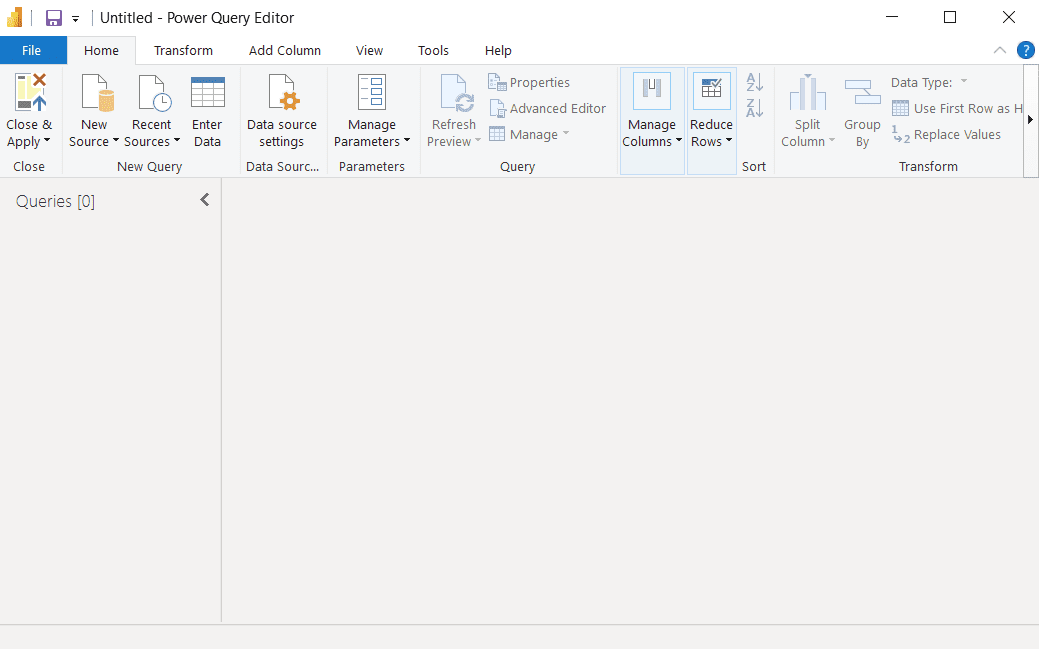1039x649 pixels.
Task: Expand the Reduce Rows dropdown
Action: 711,141
